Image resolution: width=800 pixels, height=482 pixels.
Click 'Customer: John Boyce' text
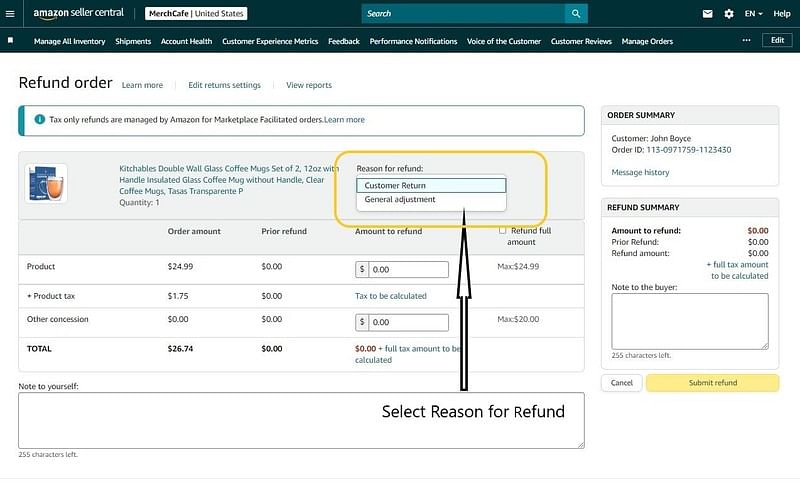651,138
